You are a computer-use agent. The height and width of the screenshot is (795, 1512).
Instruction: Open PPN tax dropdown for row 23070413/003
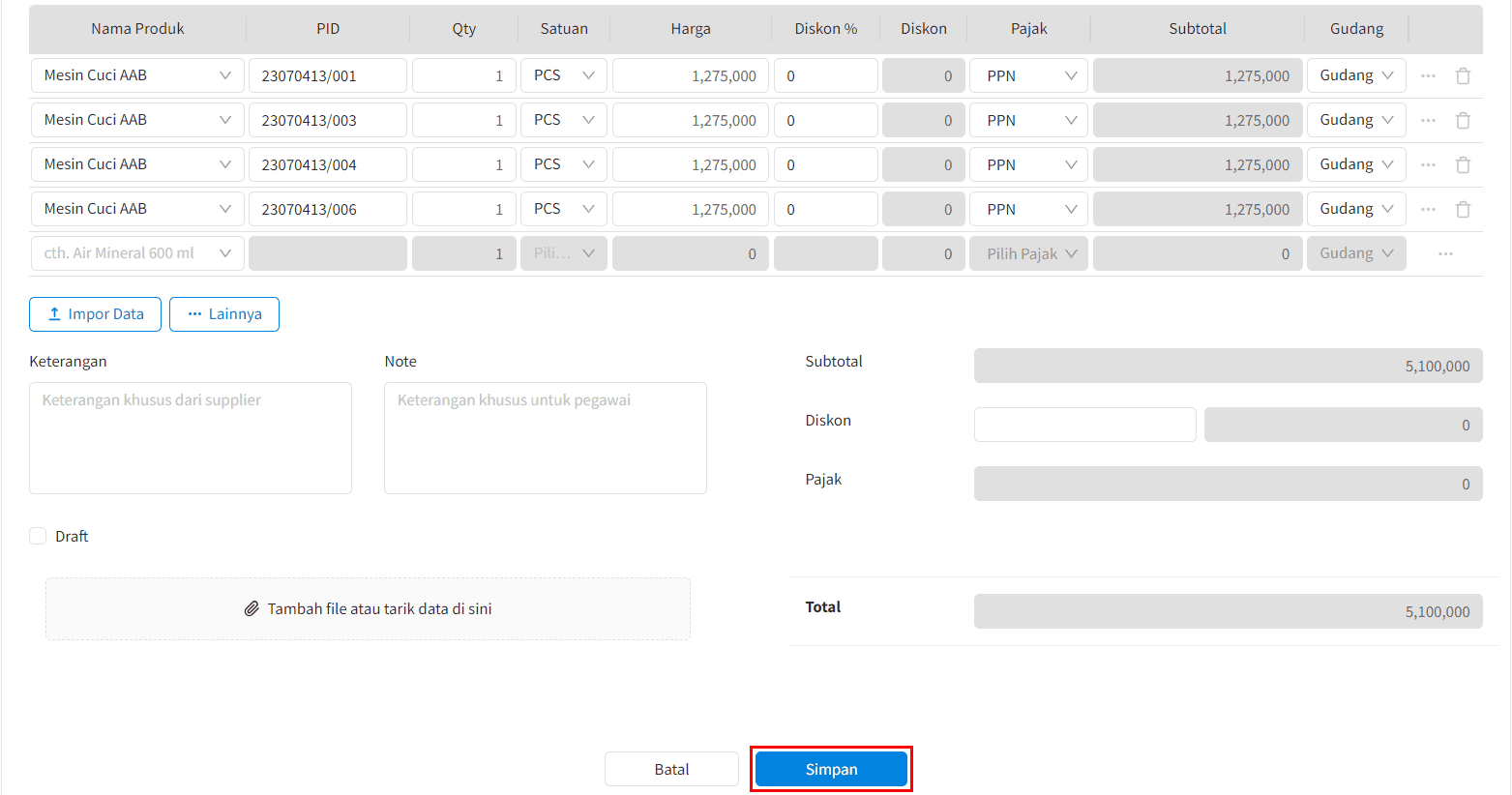1028,120
